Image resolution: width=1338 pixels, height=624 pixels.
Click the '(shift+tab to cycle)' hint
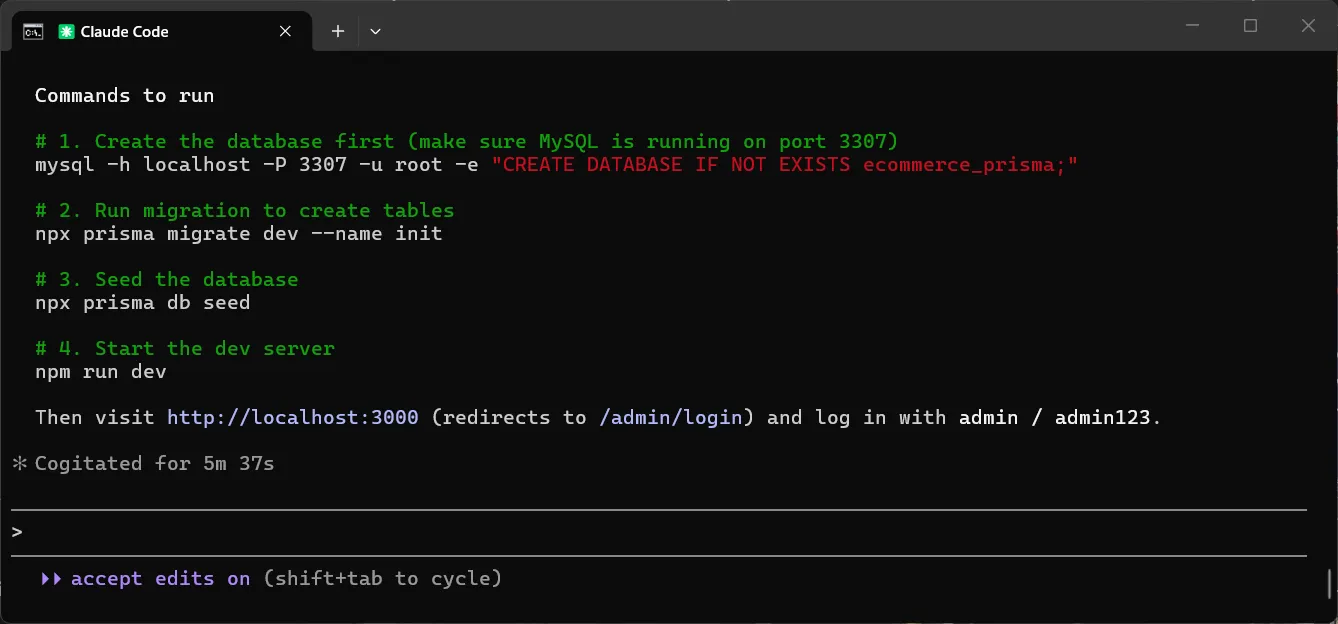coord(383,578)
